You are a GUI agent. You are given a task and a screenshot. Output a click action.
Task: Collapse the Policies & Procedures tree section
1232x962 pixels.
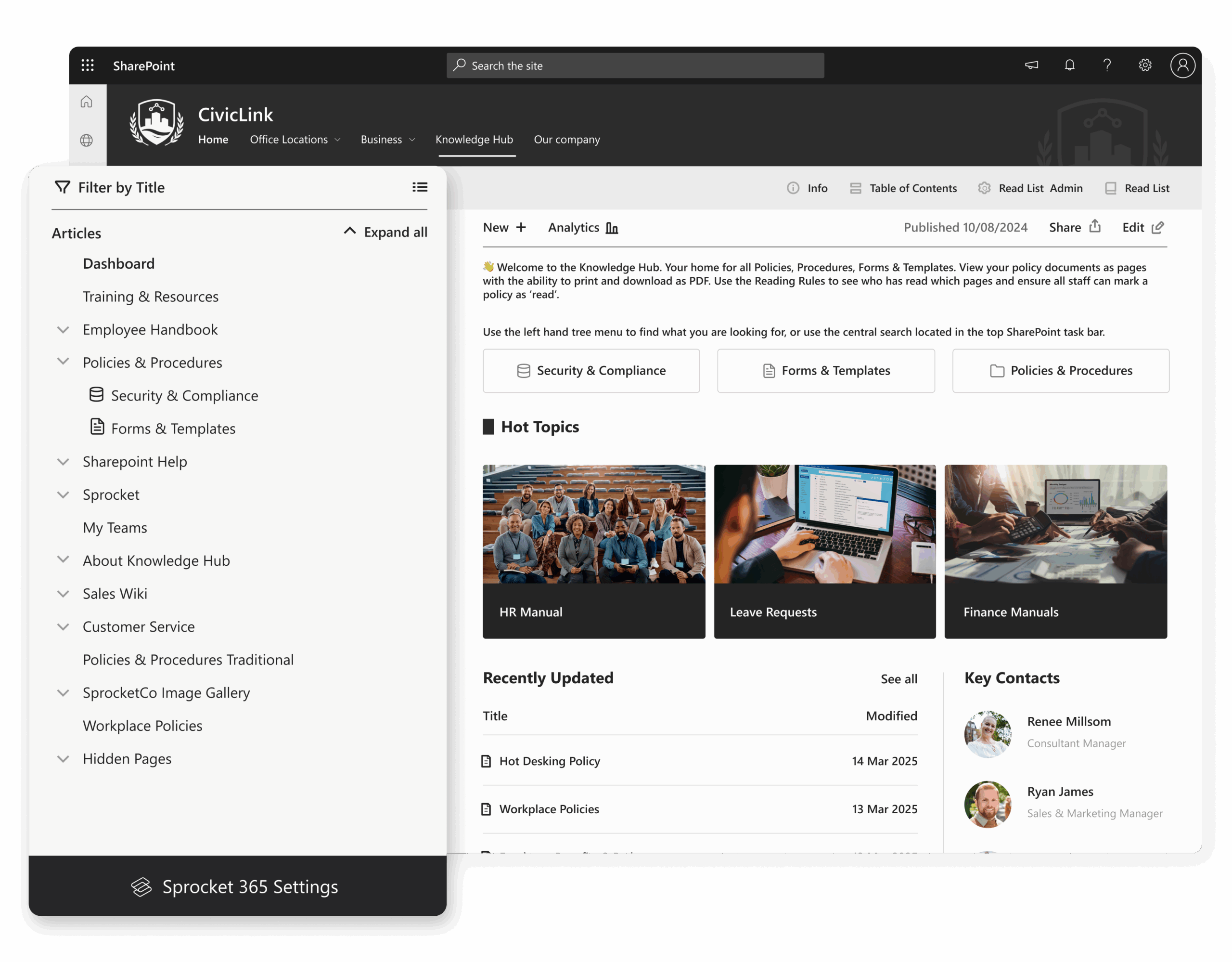(63, 362)
